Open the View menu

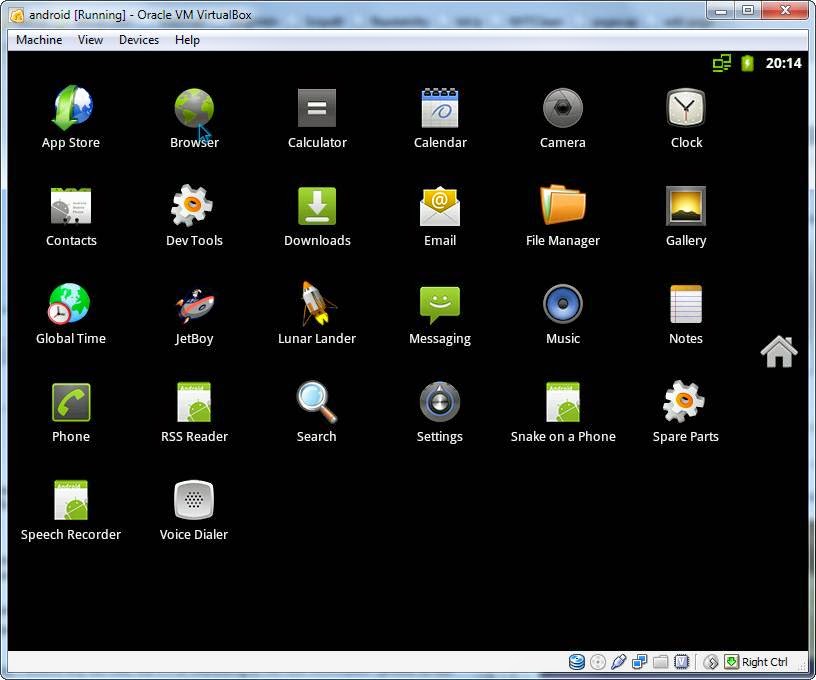91,40
